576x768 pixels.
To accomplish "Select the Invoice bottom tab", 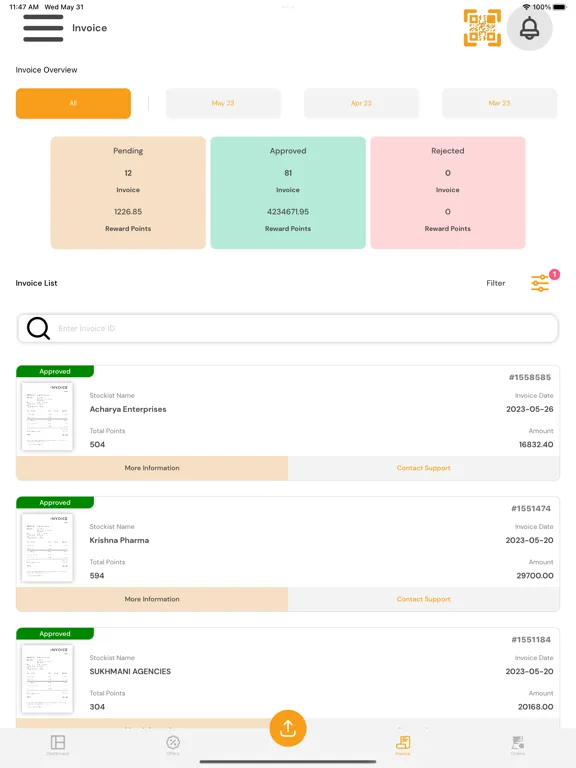I will 403,745.
